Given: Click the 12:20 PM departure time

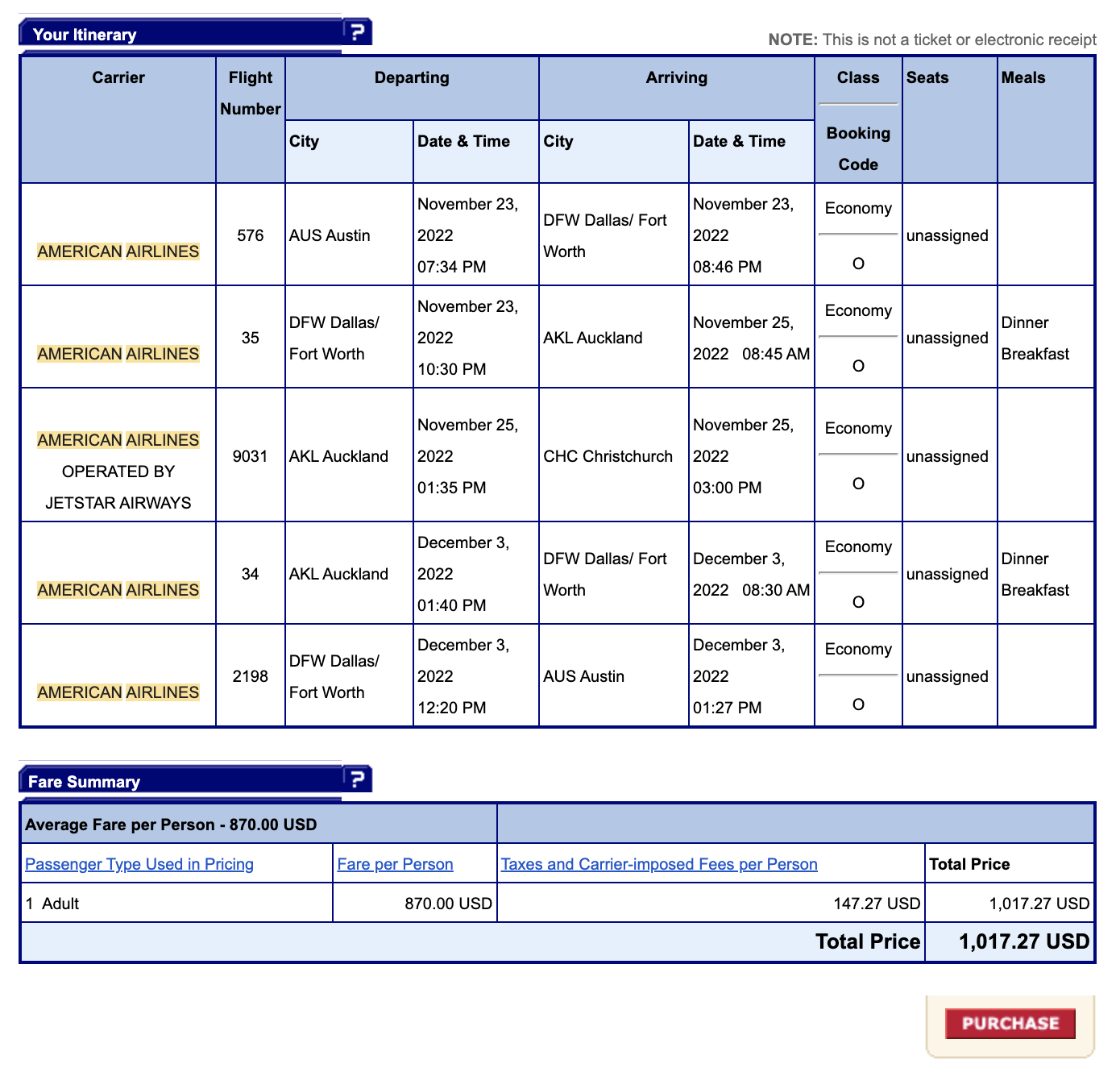Looking at the screenshot, I should click(452, 708).
